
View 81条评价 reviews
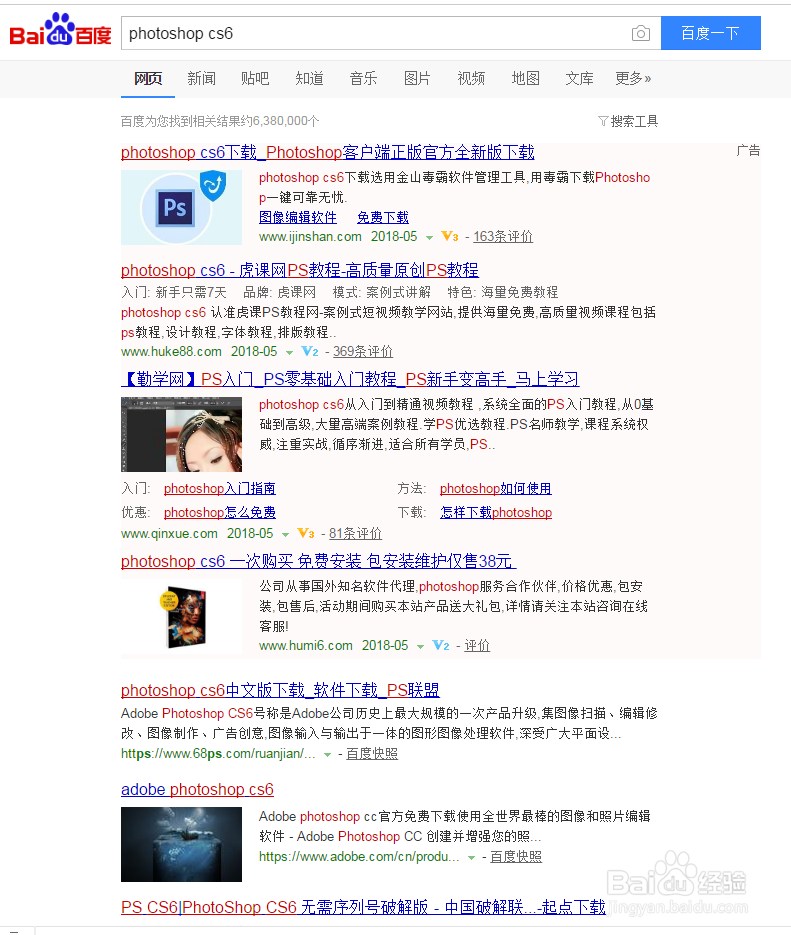tap(355, 534)
